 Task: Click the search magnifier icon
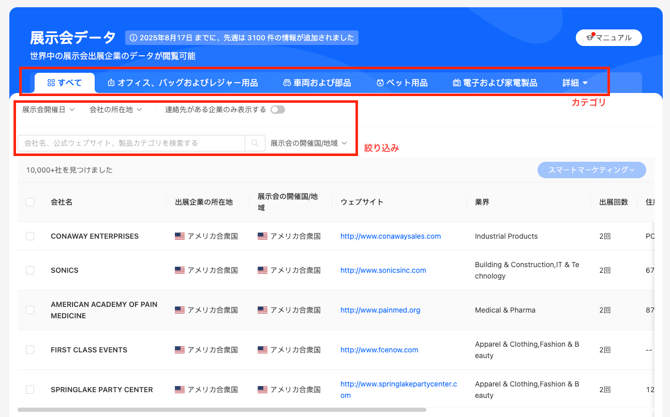click(x=255, y=143)
